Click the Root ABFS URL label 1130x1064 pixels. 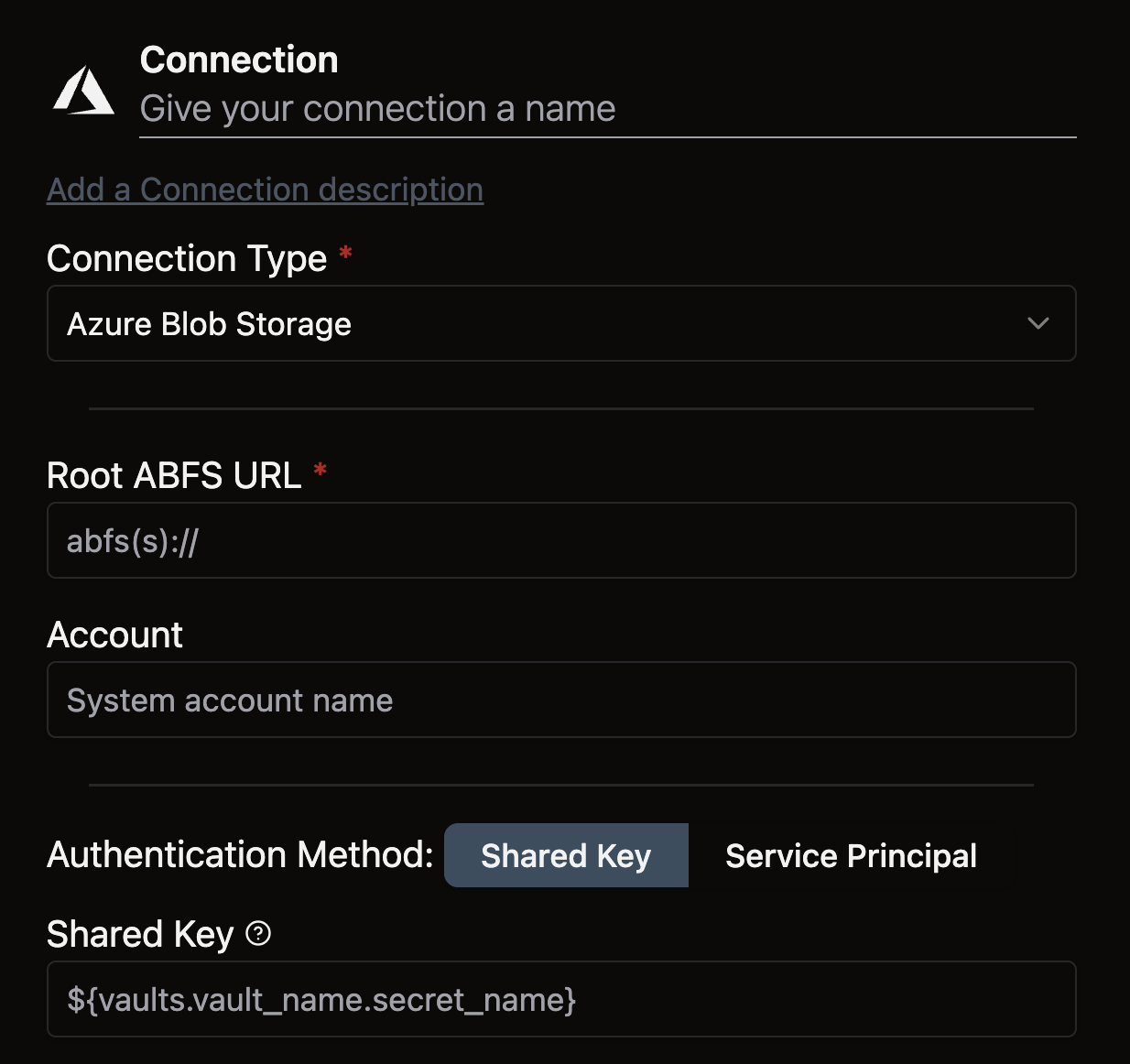click(x=174, y=475)
